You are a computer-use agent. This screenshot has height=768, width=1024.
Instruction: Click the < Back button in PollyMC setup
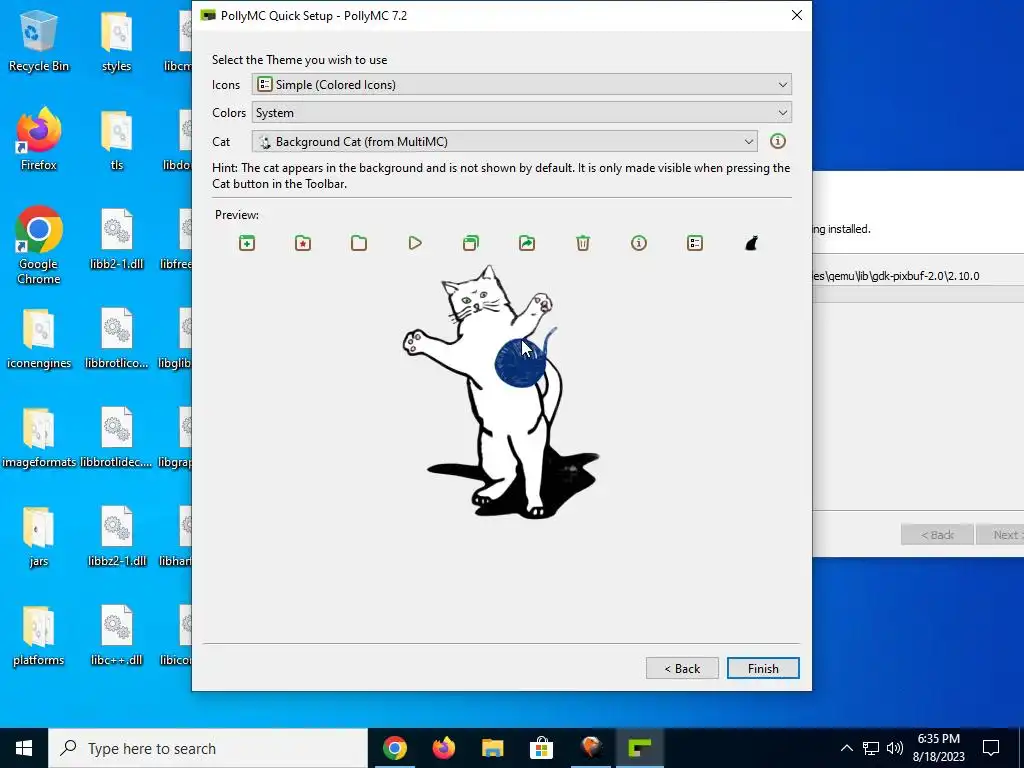pyautogui.click(x=682, y=668)
